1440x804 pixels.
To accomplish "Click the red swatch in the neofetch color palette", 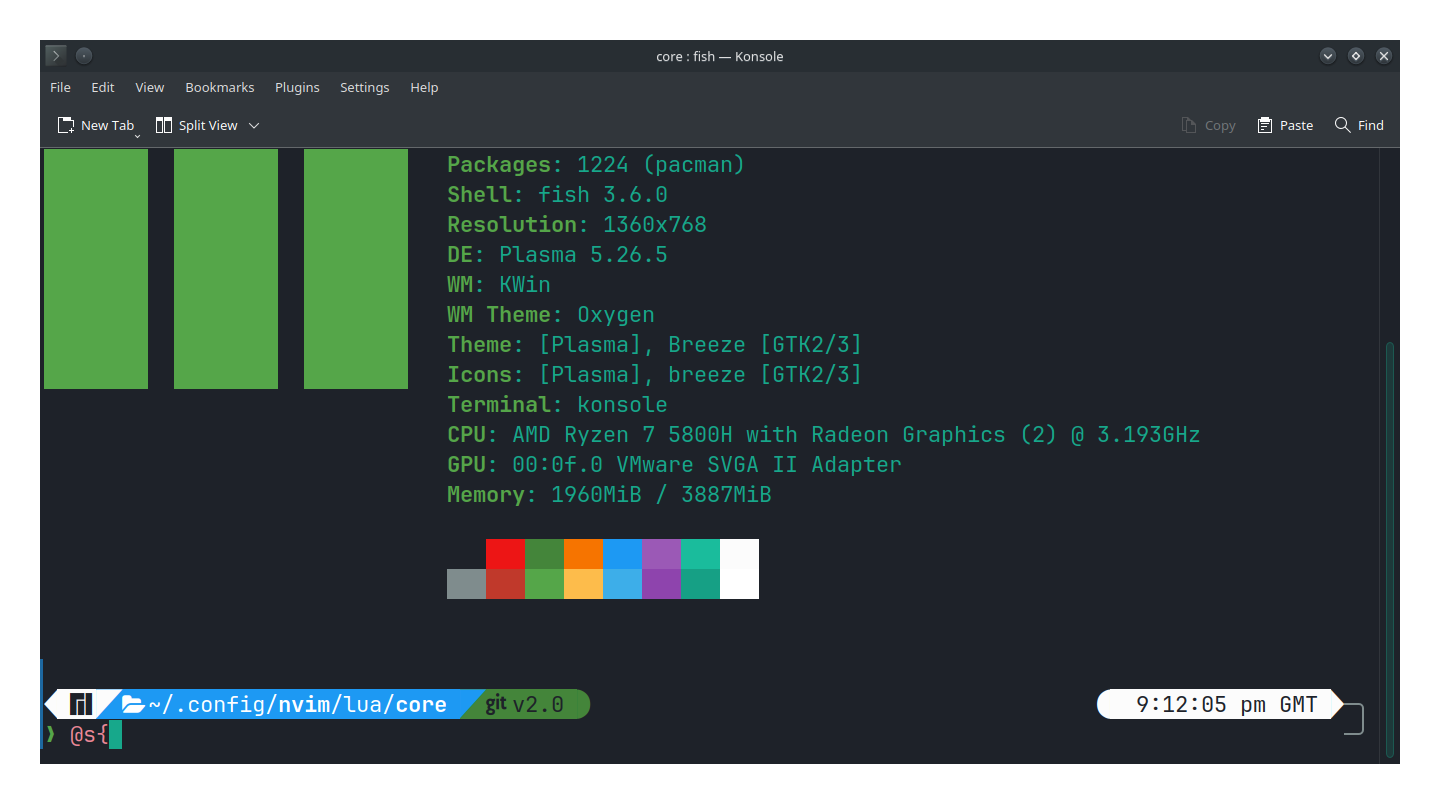I will [505, 554].
